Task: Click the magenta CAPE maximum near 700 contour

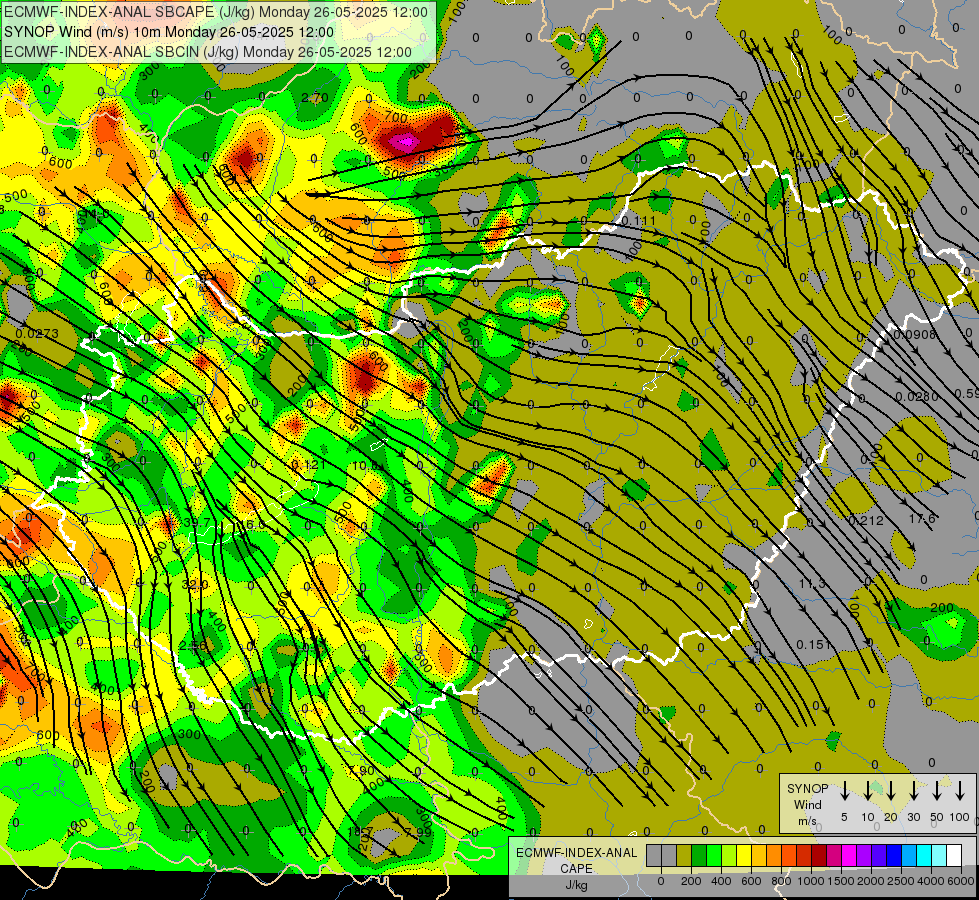Action: [405, 142]
